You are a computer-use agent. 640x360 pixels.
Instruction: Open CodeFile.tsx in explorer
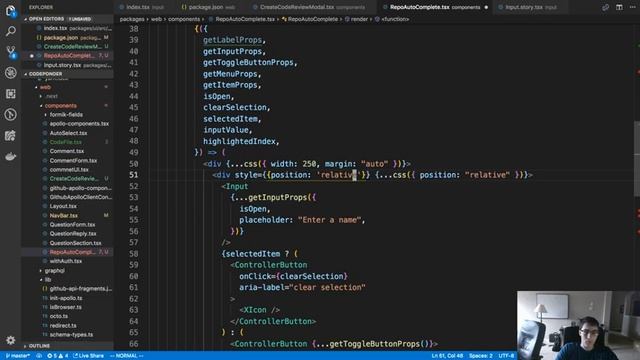pos(67,142)
